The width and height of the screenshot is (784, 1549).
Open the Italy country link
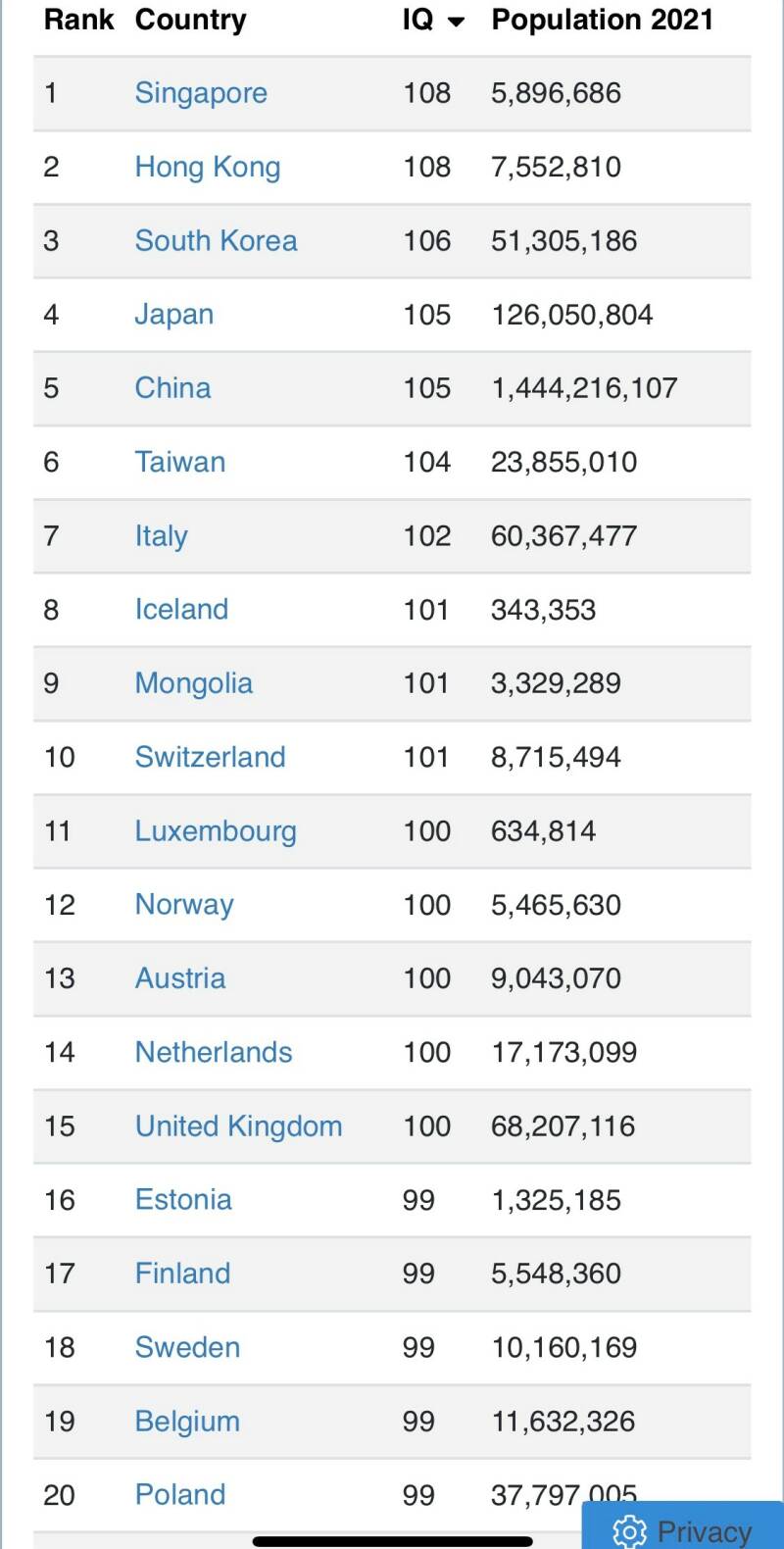click(161, 536)
